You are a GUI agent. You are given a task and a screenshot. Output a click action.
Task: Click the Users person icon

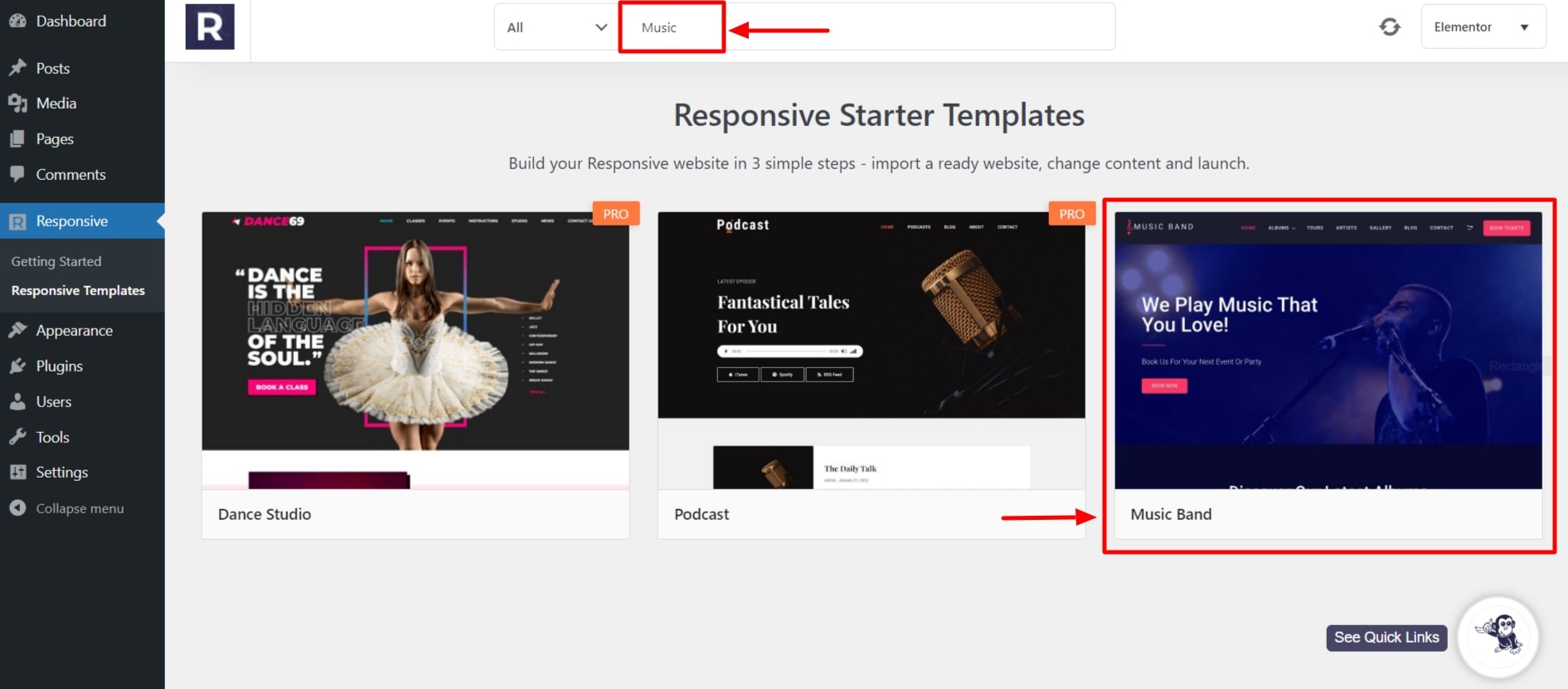[17, 401]
